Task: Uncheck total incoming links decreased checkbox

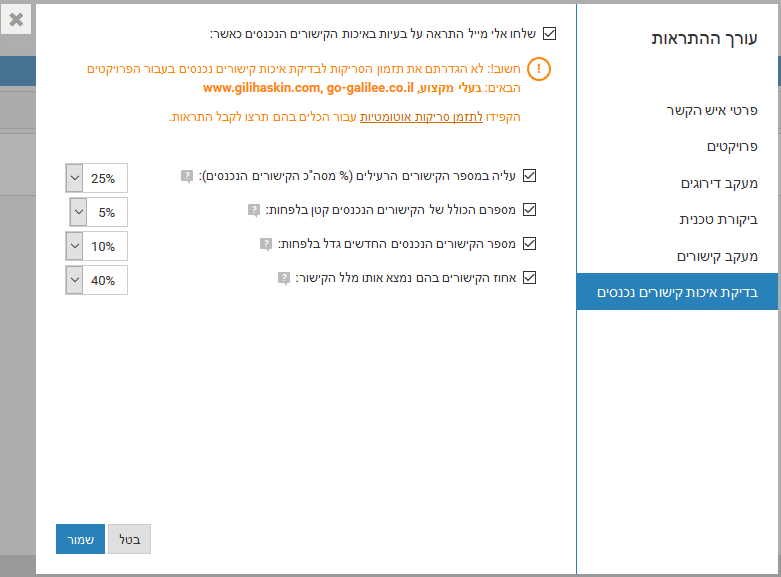Action: pyautogui.click(x=529, y=209)
